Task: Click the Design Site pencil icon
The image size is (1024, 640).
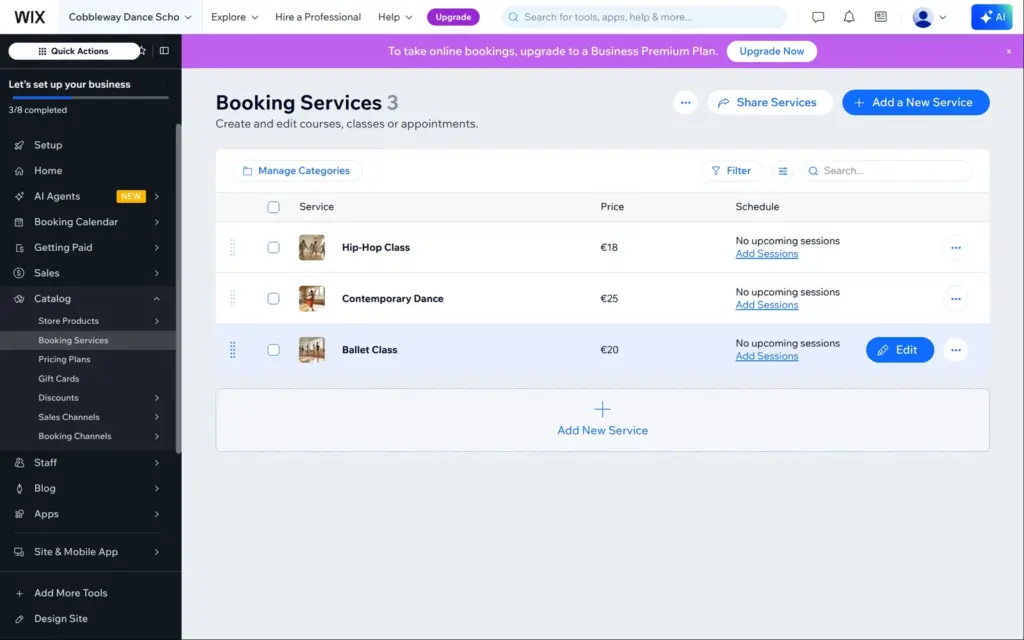Action: [19, 618]
